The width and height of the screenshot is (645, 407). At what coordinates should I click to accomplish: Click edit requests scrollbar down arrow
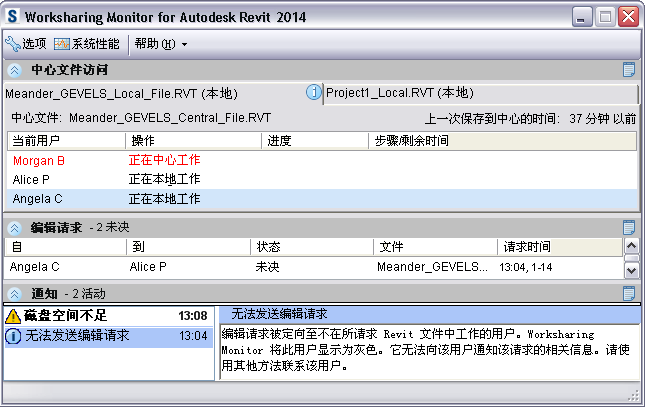[631, 271]
